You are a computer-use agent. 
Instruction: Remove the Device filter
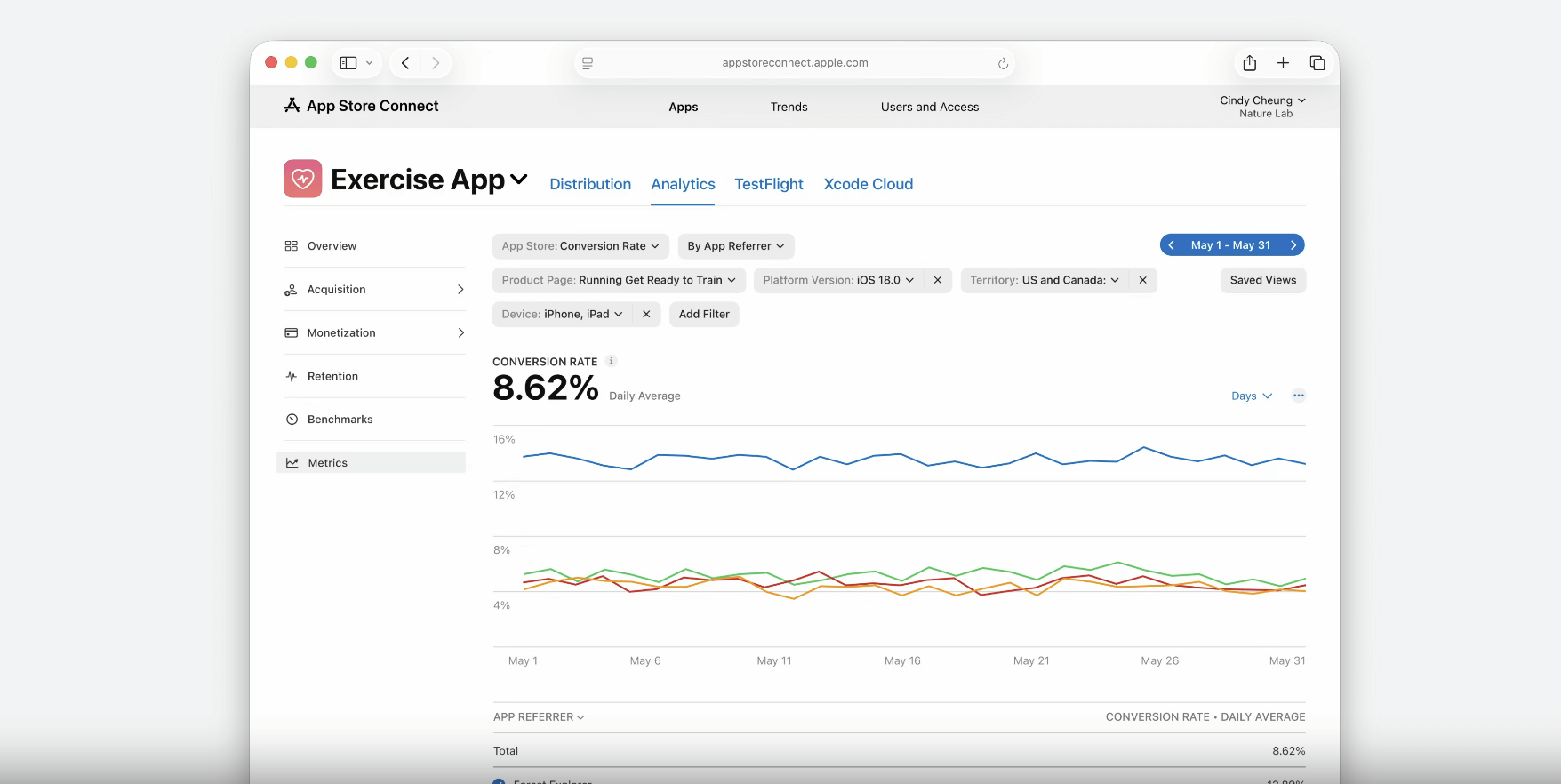click(x=646, y=315)
